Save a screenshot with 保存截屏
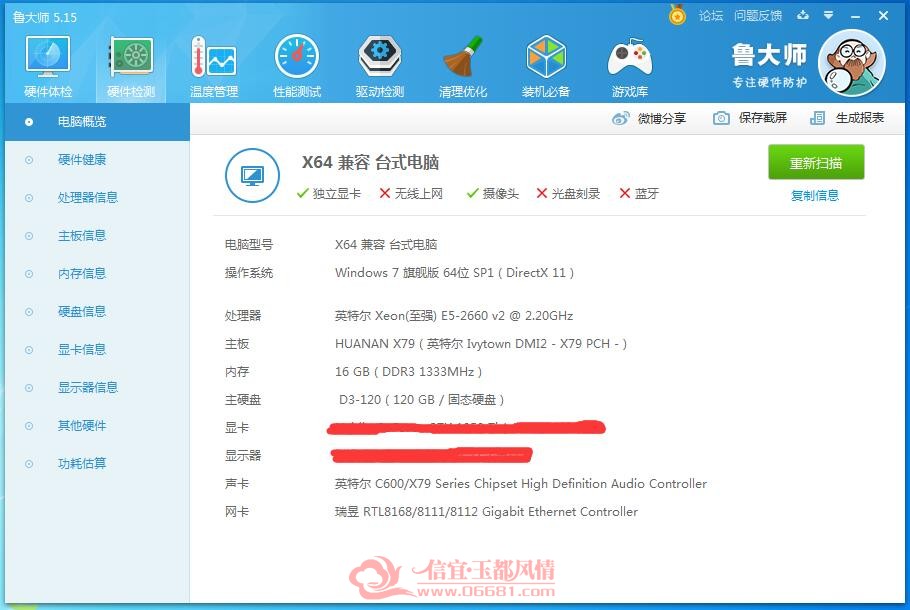 (x=750, y=118)
